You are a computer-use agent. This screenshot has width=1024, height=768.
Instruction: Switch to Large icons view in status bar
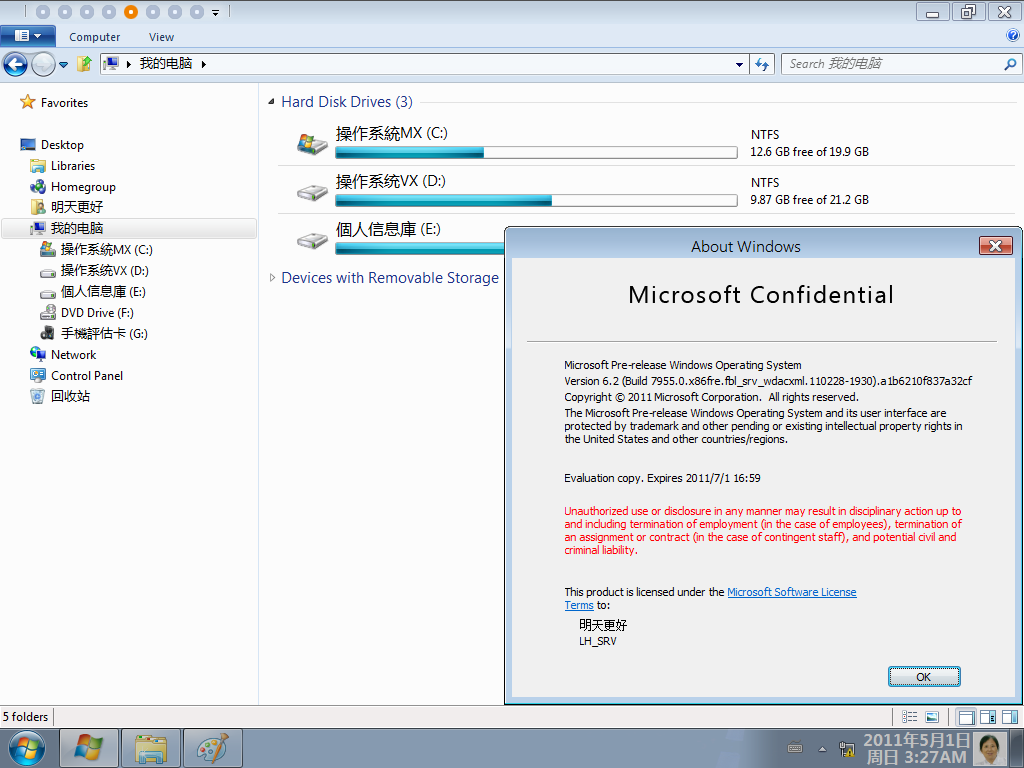[x=932, y=717]
